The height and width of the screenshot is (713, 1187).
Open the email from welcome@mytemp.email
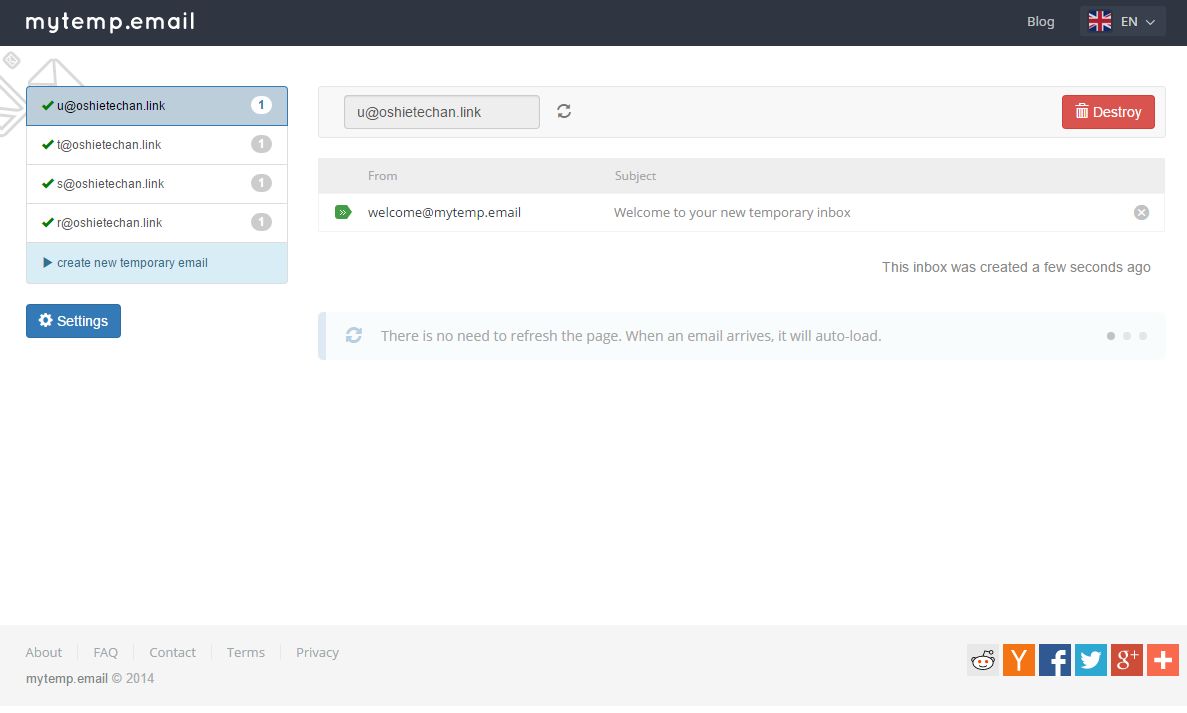click(444, 213)
